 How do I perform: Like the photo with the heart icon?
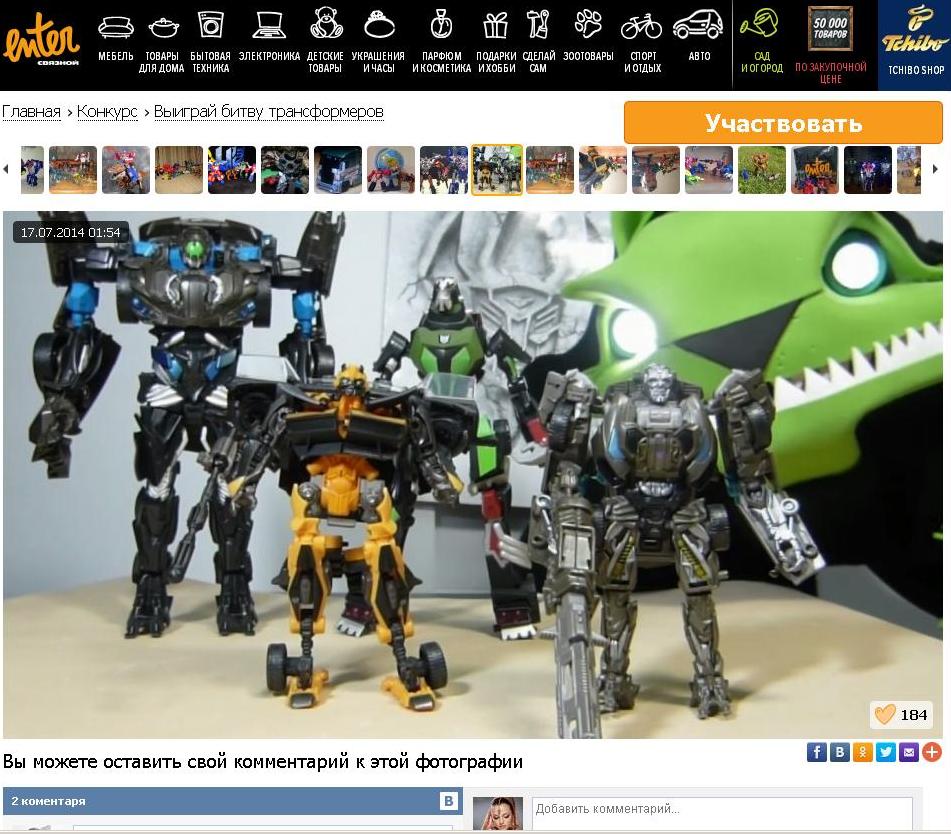(x=885, y=715)
